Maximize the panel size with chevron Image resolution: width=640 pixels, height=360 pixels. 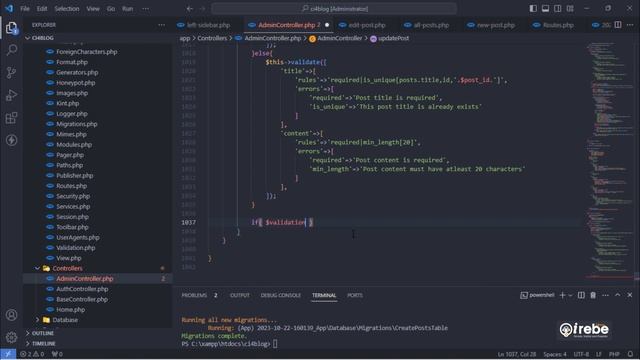click(618, 295)
